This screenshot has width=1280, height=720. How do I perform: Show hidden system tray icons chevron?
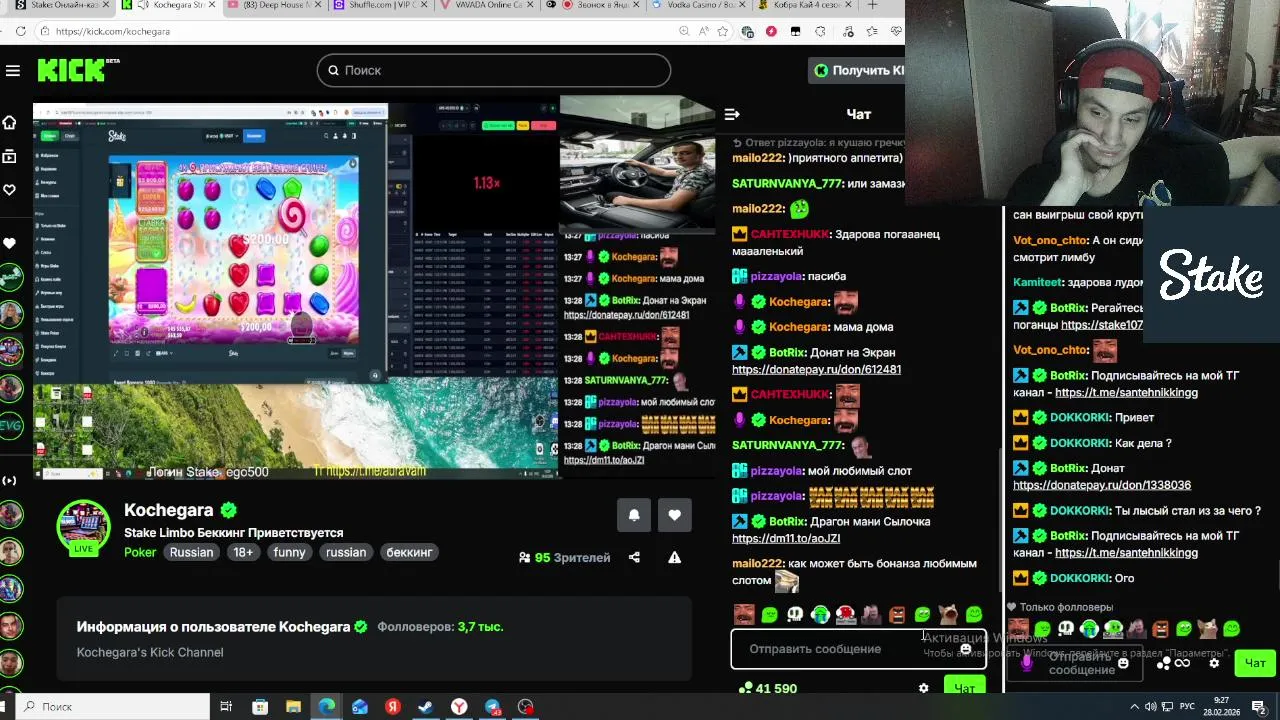click(x=1137, y=707)
